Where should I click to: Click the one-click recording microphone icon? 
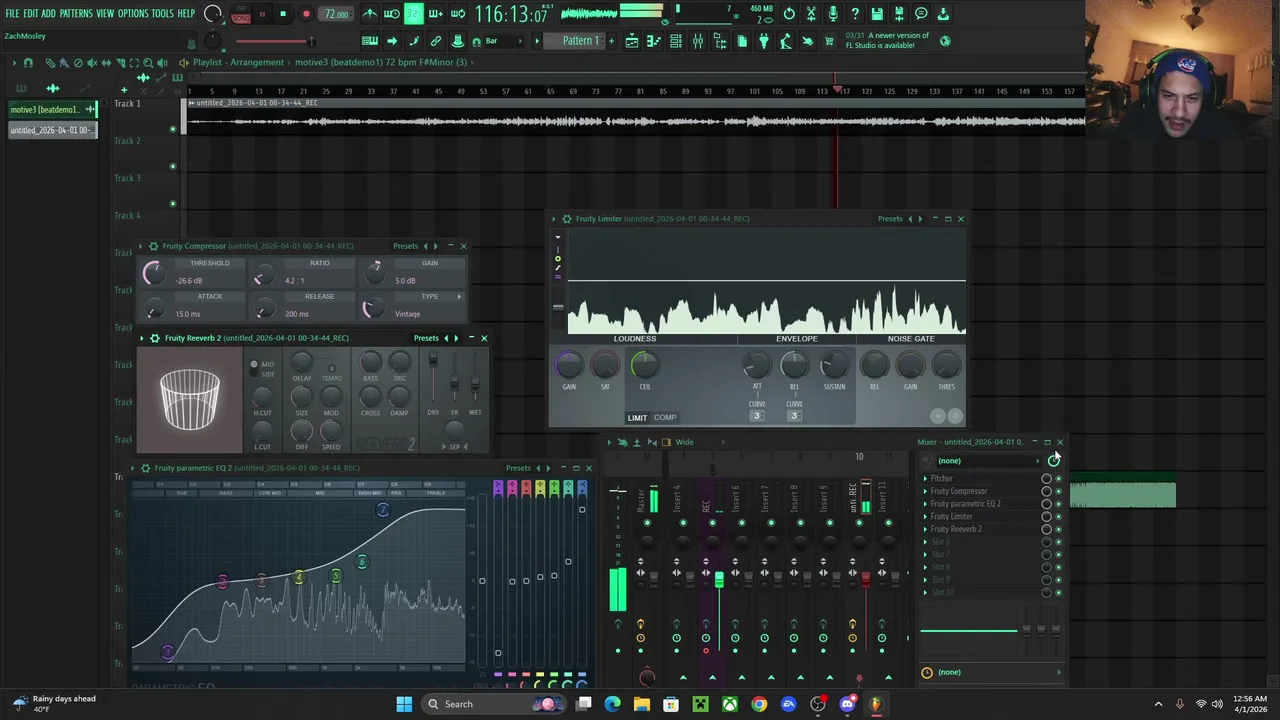[x=833, y=14]
